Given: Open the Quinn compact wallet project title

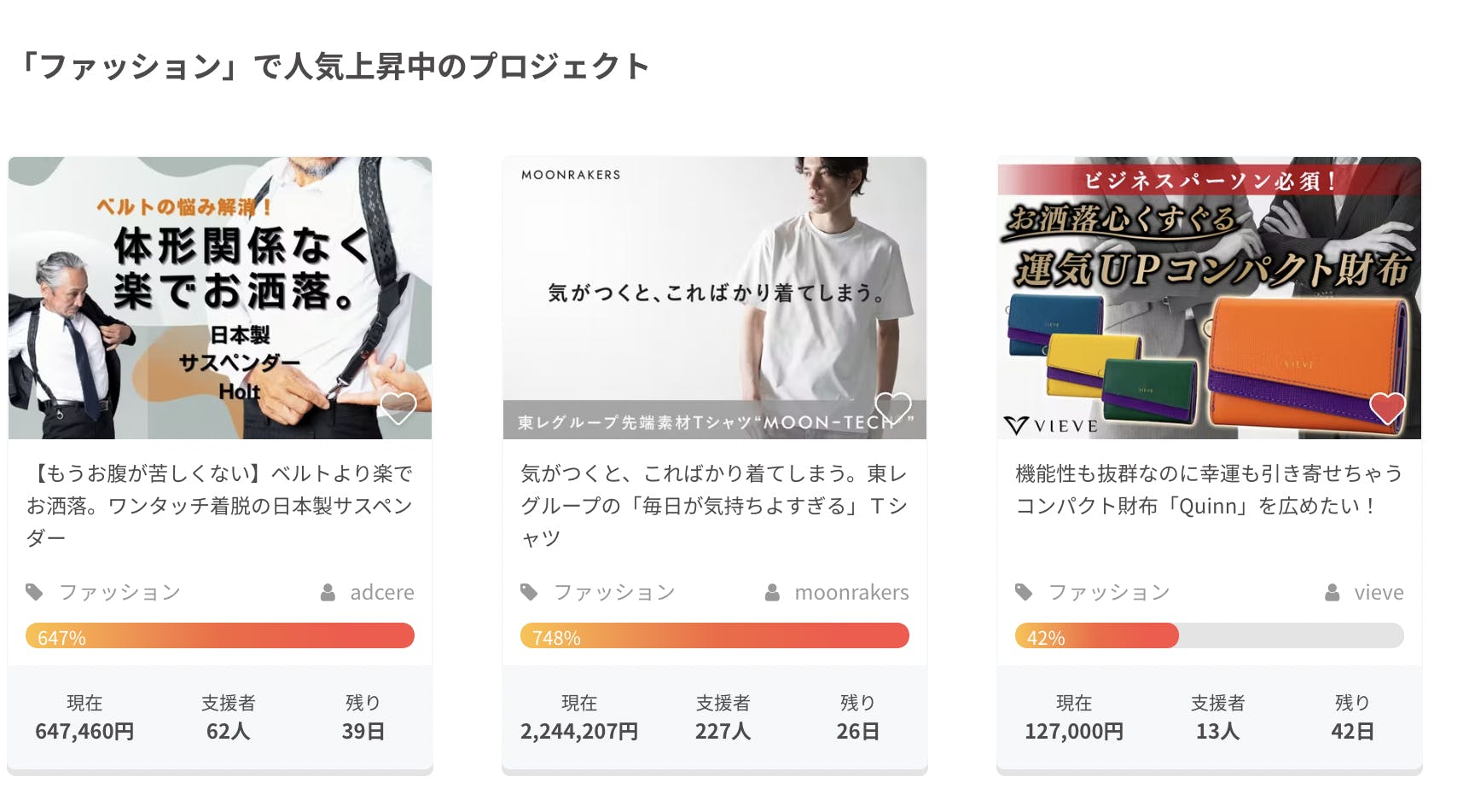Looking at the screenshot, I should pyautogui.click(x=1208, y=490).
